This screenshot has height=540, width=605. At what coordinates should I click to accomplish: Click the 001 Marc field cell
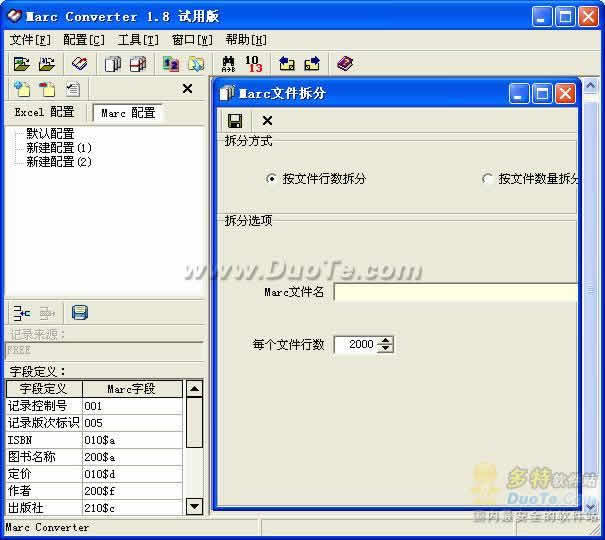[x=132, y=406]
